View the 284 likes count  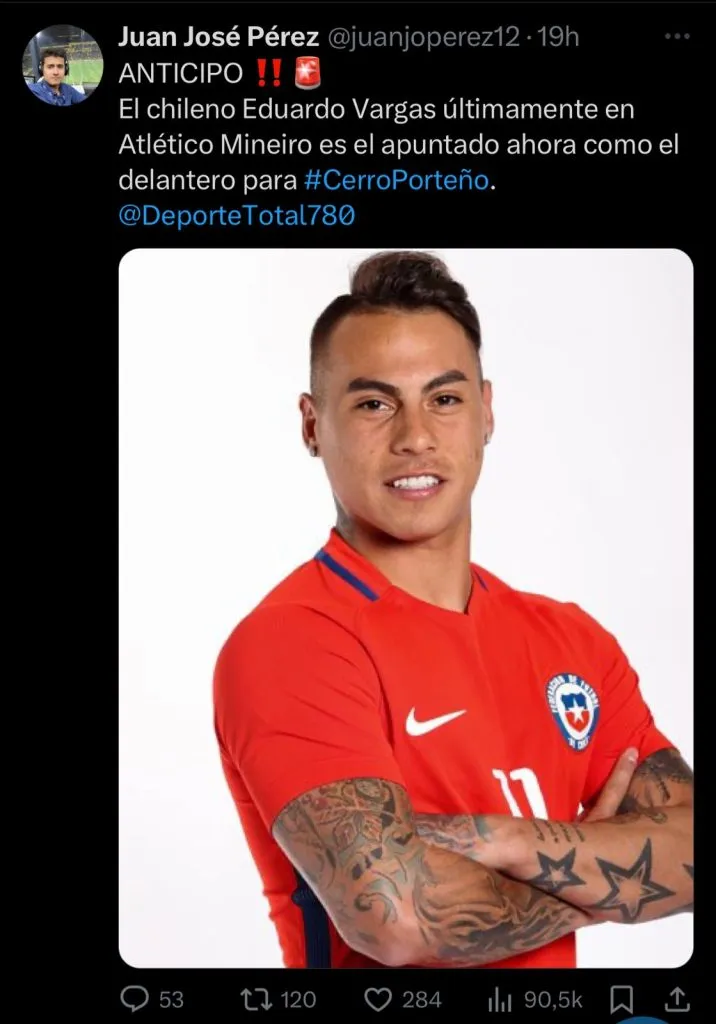coord(421,1000)
